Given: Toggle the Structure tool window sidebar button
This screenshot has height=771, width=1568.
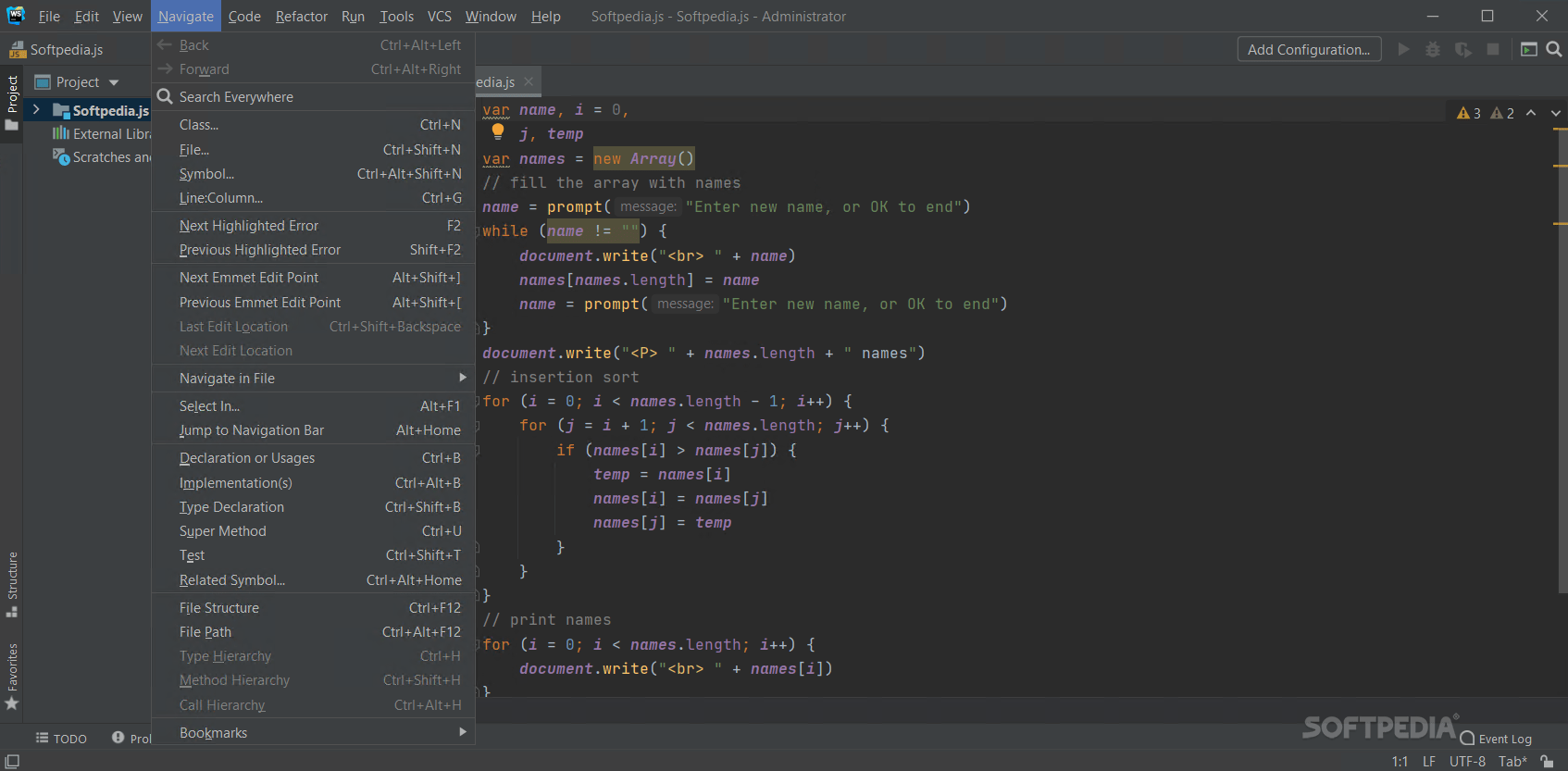Looking at the screenshot, I should pos(12,584).
